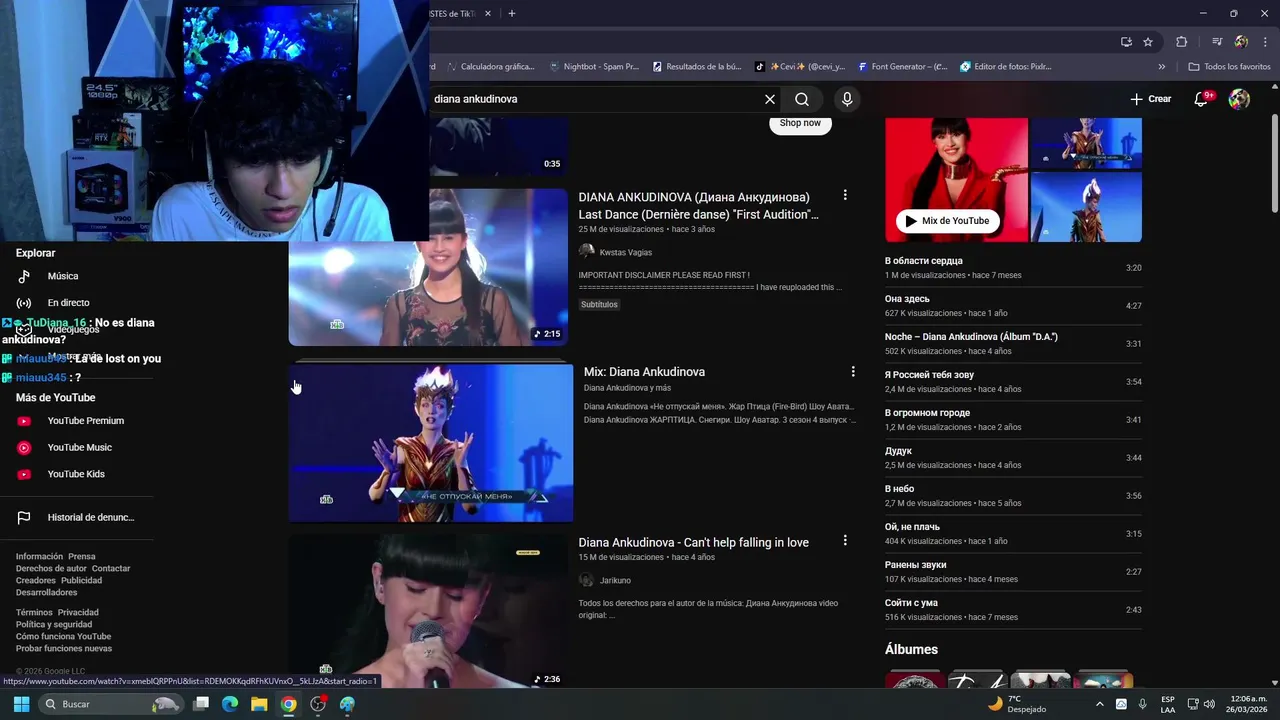Open Mix: Diana Ankudinova title
1280x720 pixels.
[644, 372]
